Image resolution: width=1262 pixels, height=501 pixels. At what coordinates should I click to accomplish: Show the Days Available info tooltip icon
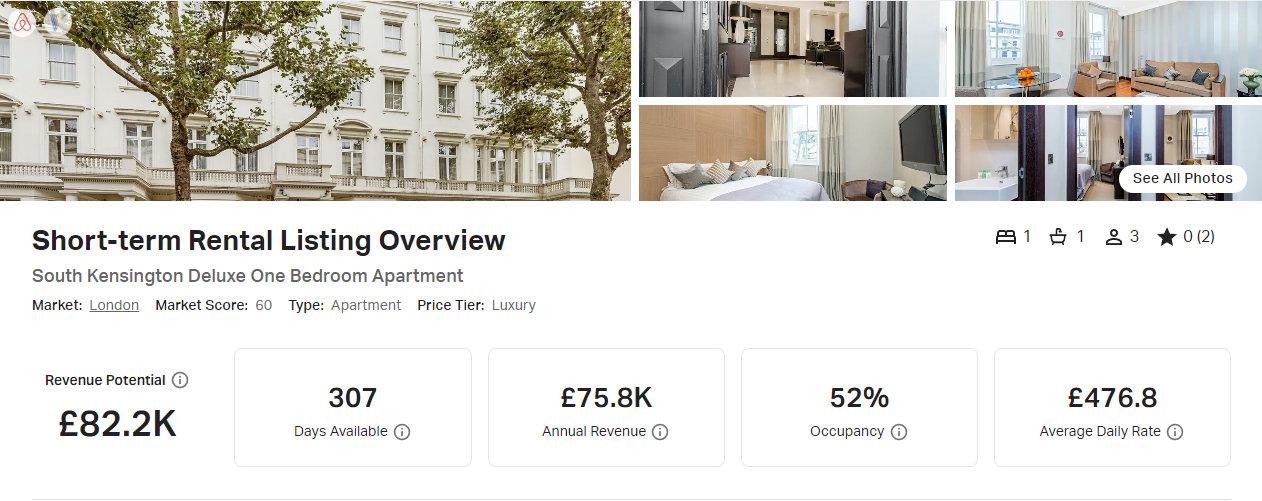point(402,432)
